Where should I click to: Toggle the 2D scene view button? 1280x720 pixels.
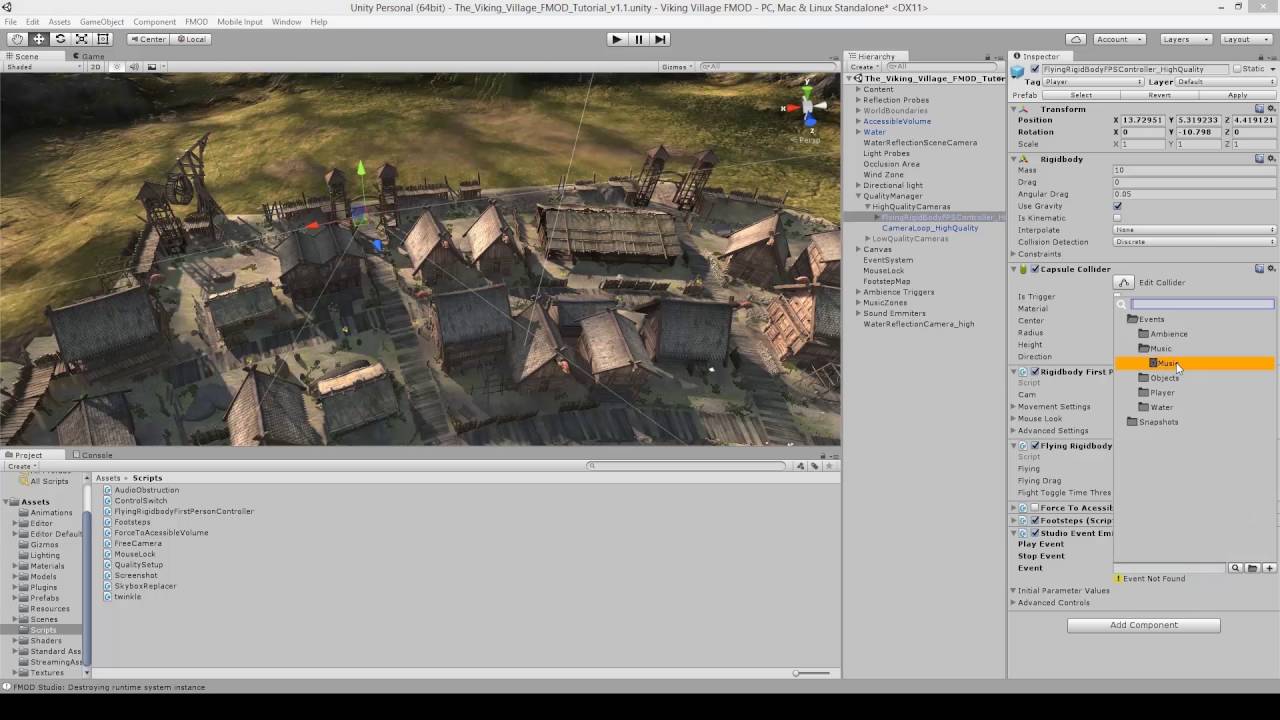point(96,67)
